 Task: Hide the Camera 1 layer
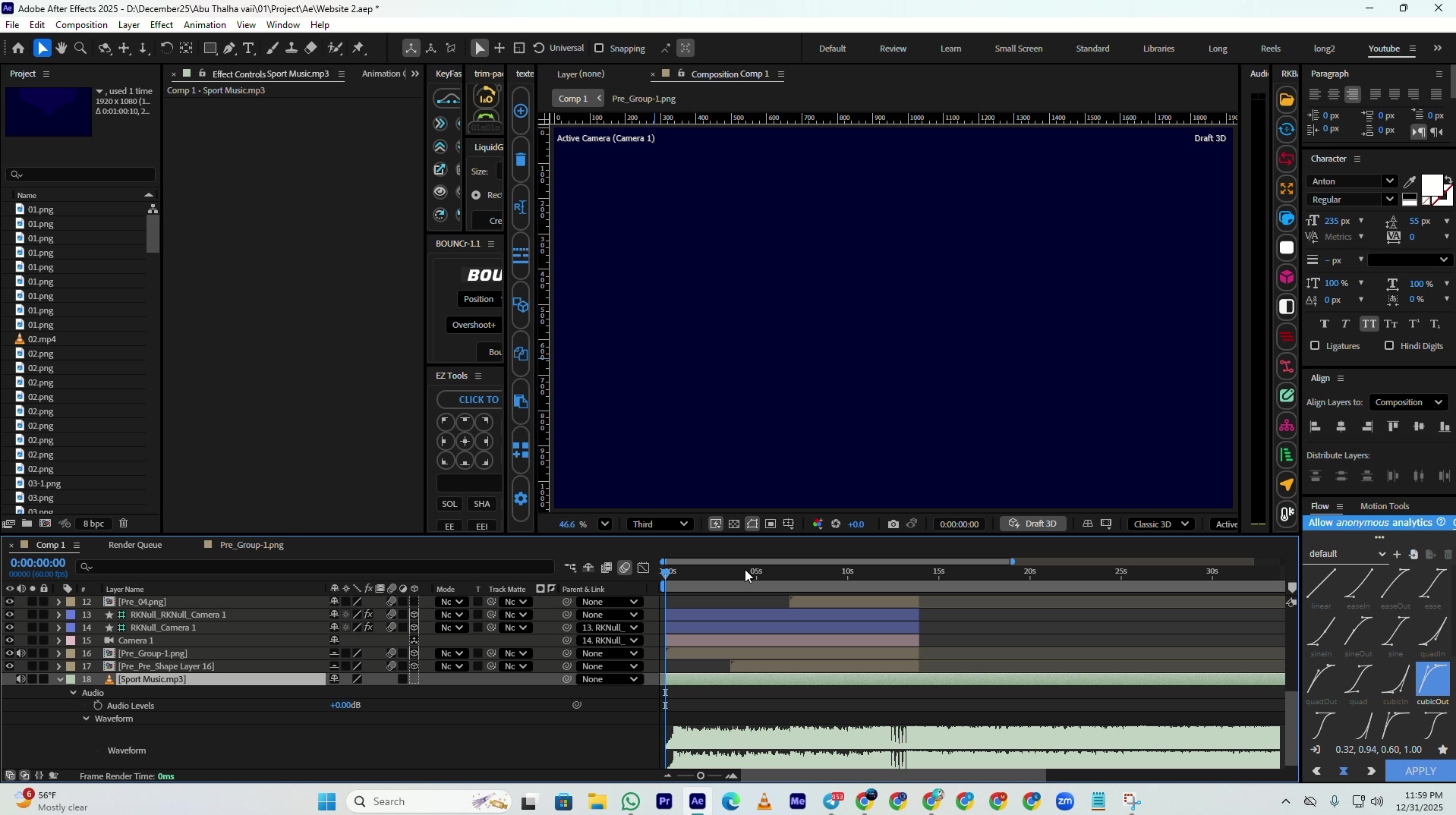point(9,641)
